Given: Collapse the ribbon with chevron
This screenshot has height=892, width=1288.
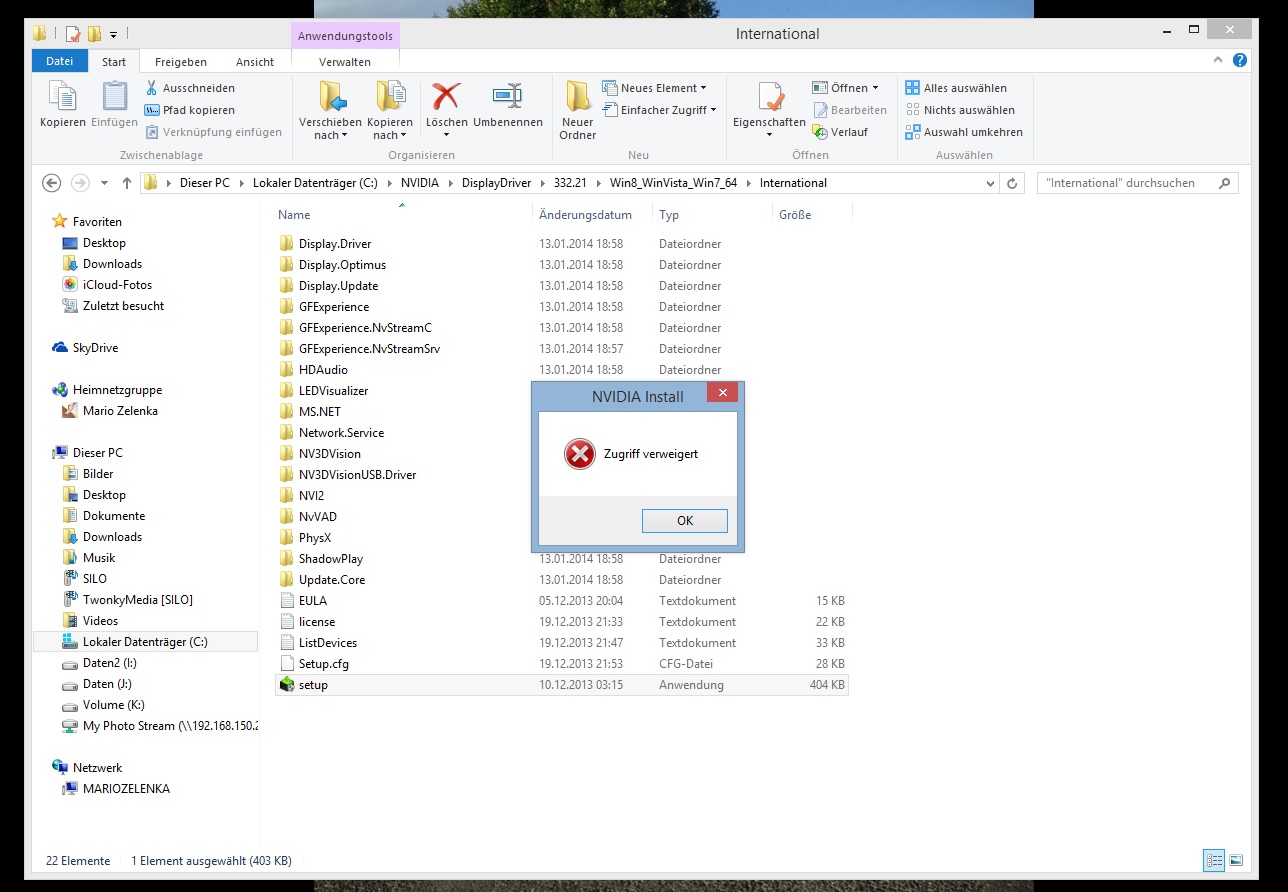Looking at the screenshot, I should (1219, 61).
